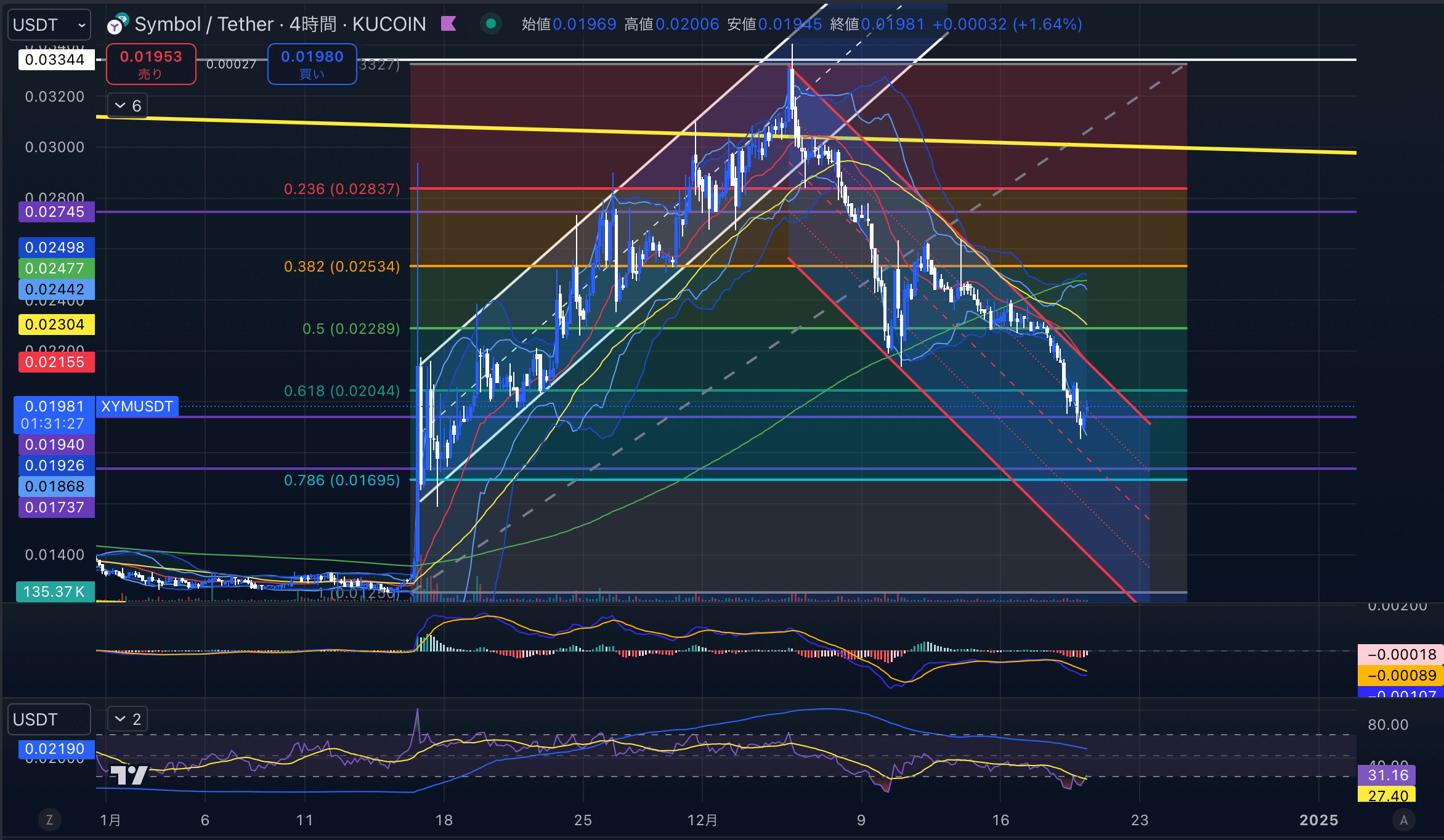Screen dimensions: 1444x840
Task: Click the blue 0.02498 price axis label
Action: point(56,248)
